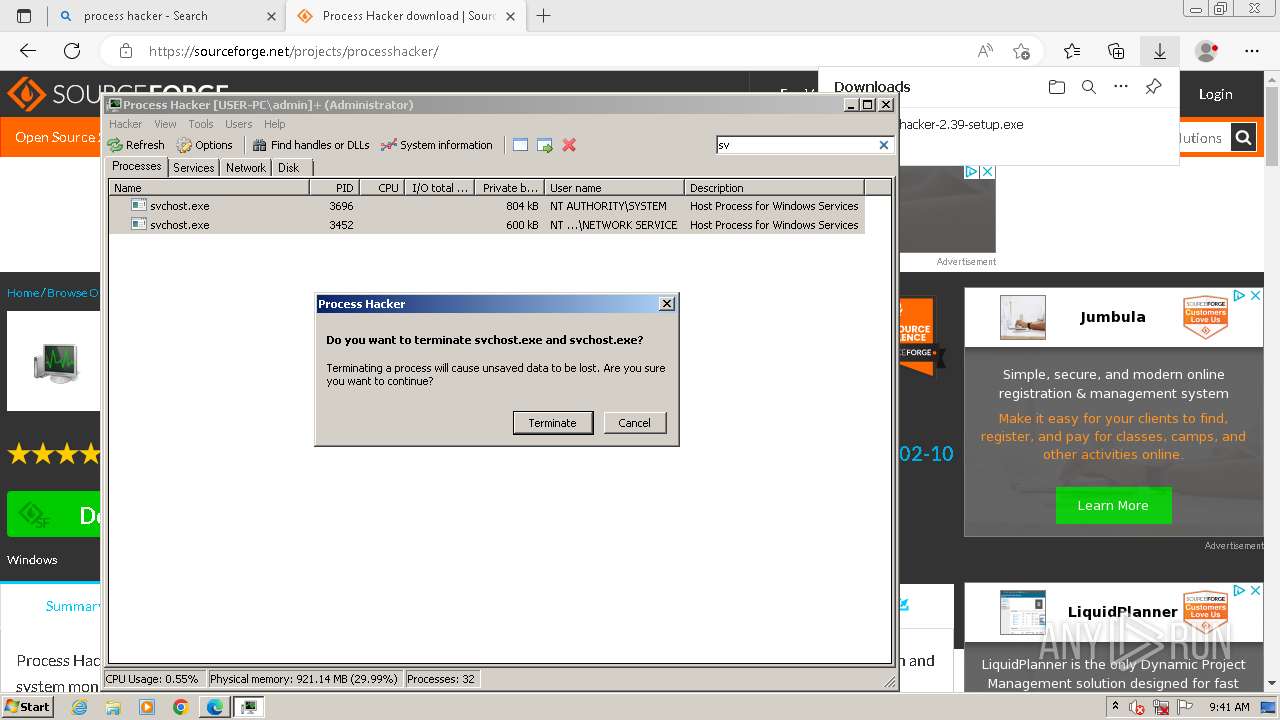Click the browser address bar URL
Viewport: 1280px width, 720px height.
[x=293, y=51]
